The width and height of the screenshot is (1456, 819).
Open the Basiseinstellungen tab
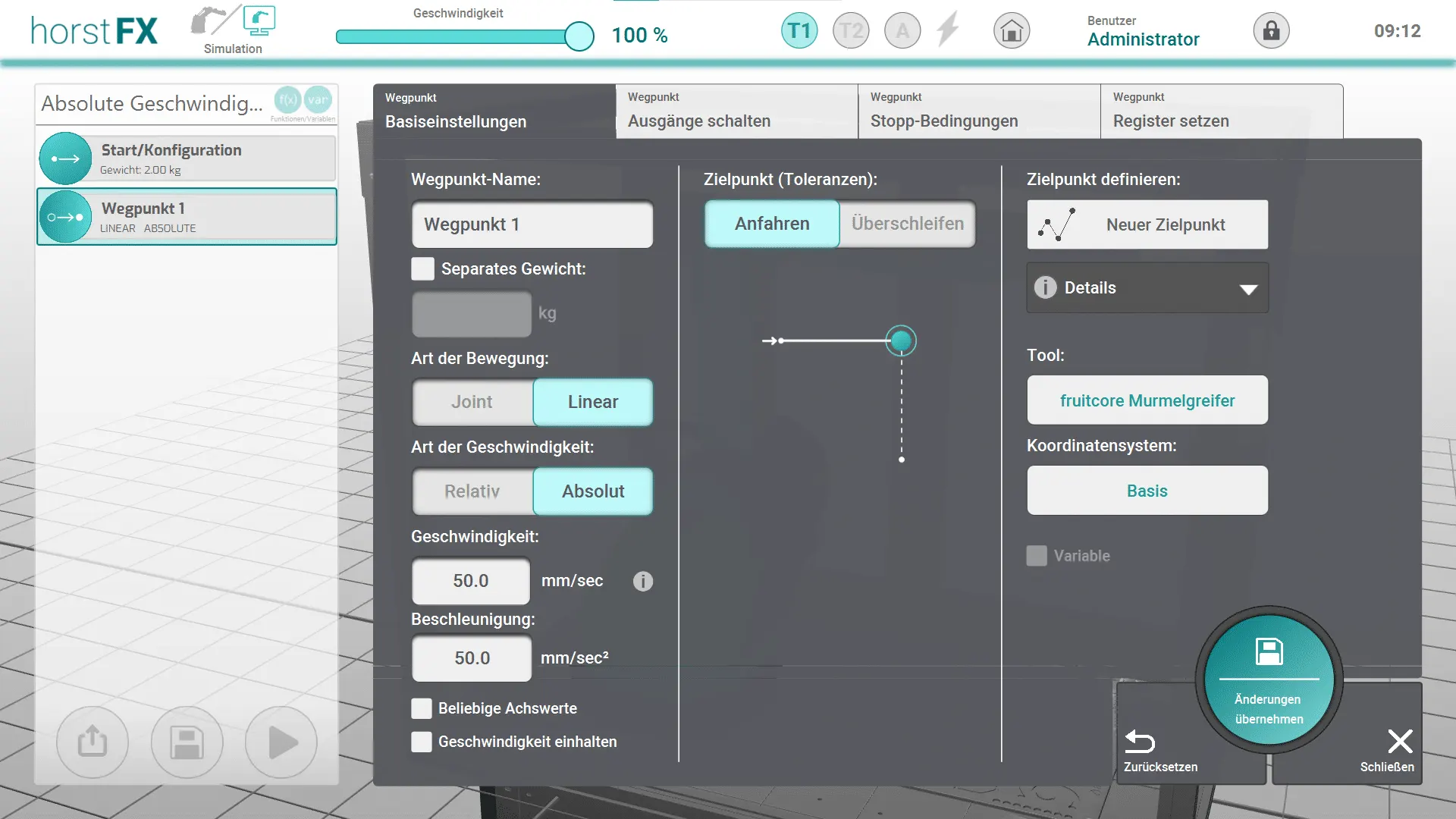coord(494,111)
